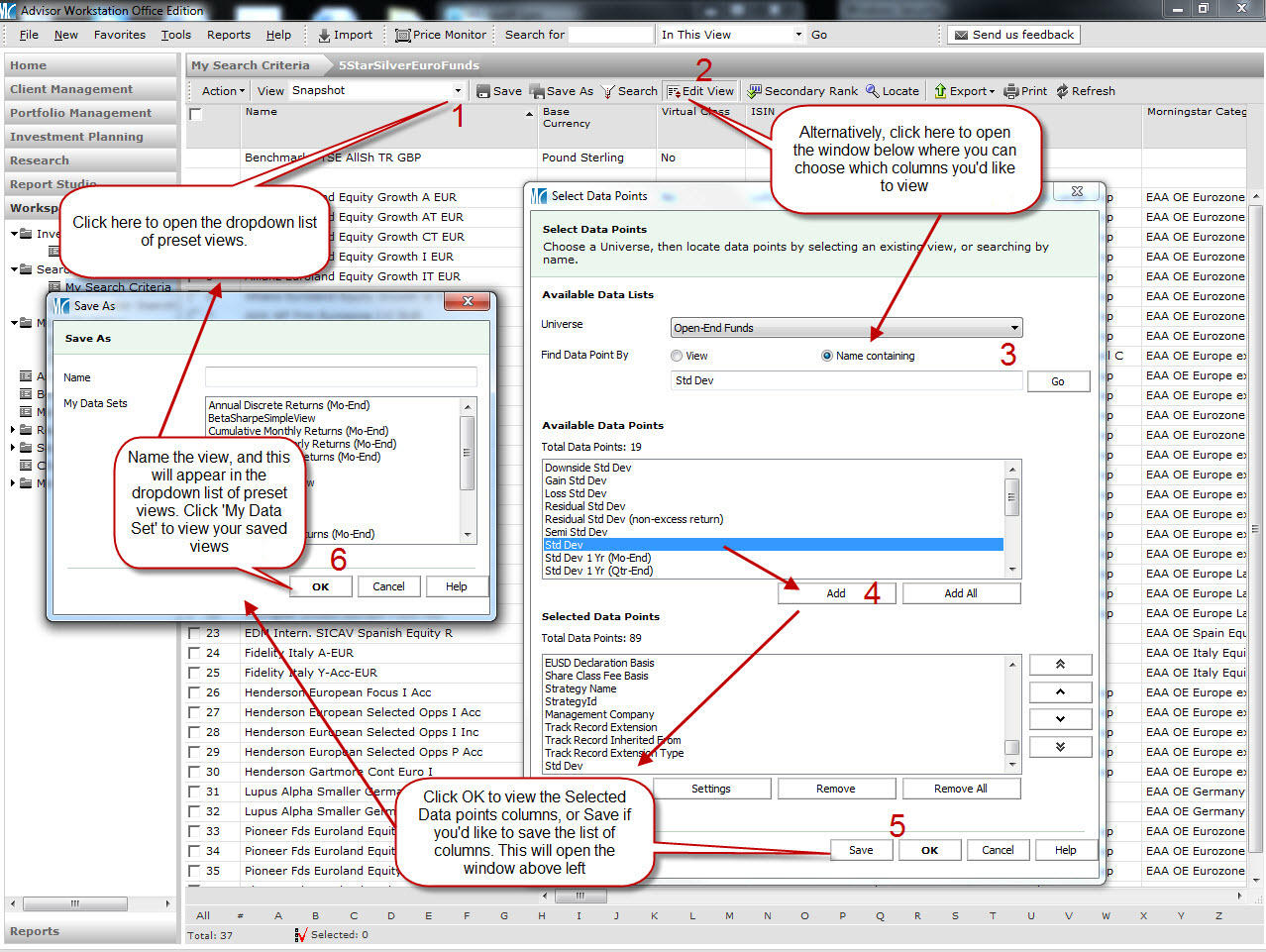Open the Favorites menu
This screenshot has width=1266, height=952.
click(x=119, y=35)
